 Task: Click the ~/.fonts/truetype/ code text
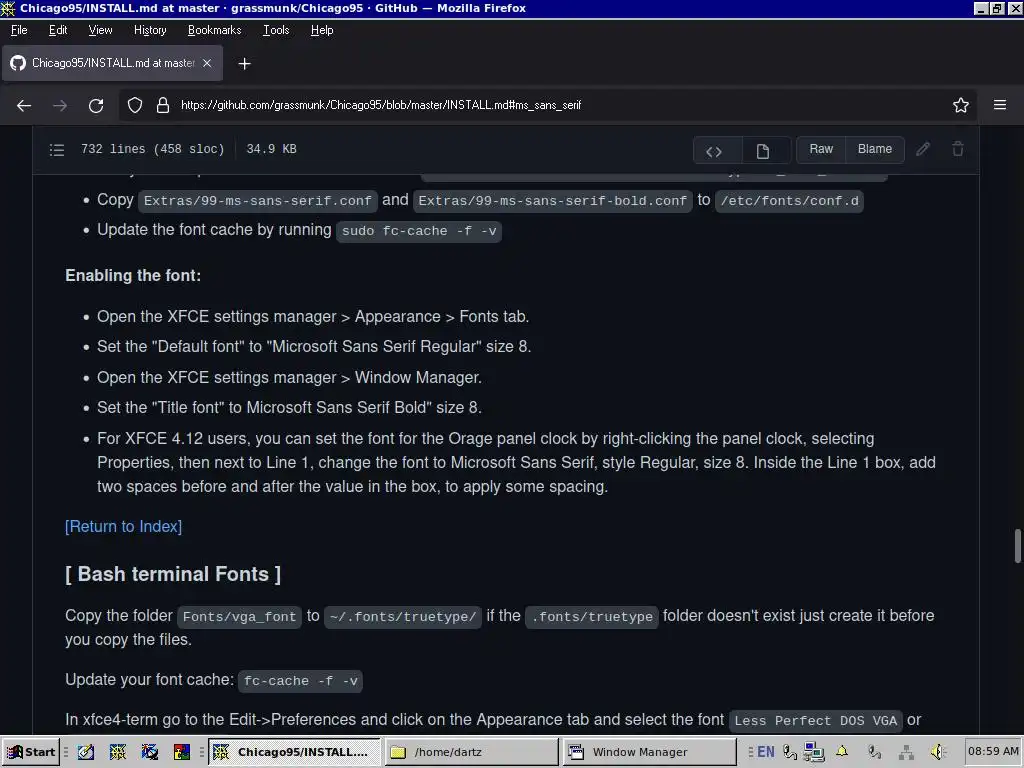coord(403,616)
